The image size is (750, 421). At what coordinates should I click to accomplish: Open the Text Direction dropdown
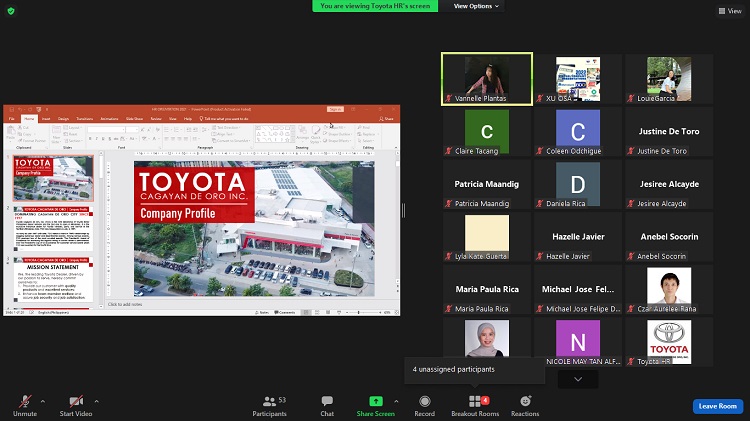pyautogui.click(x=226, y=128)
